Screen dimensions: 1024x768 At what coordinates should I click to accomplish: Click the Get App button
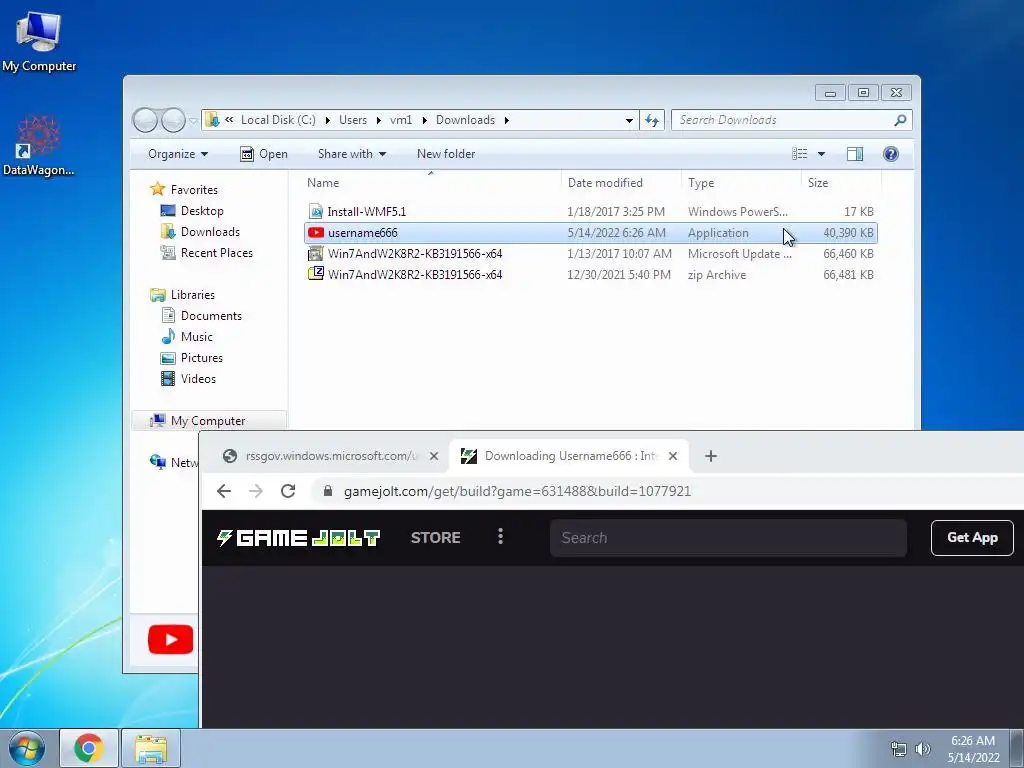tap(972, 537)
